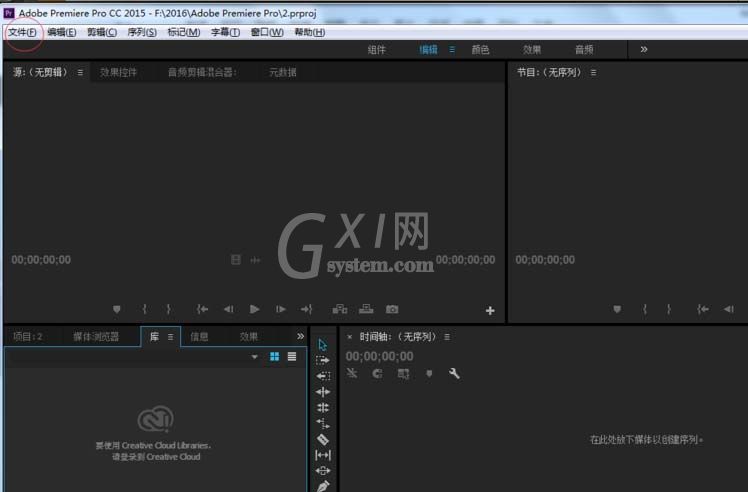Switch library to list view
Screen dimensions: 748x492
click(x=291, y=356)
